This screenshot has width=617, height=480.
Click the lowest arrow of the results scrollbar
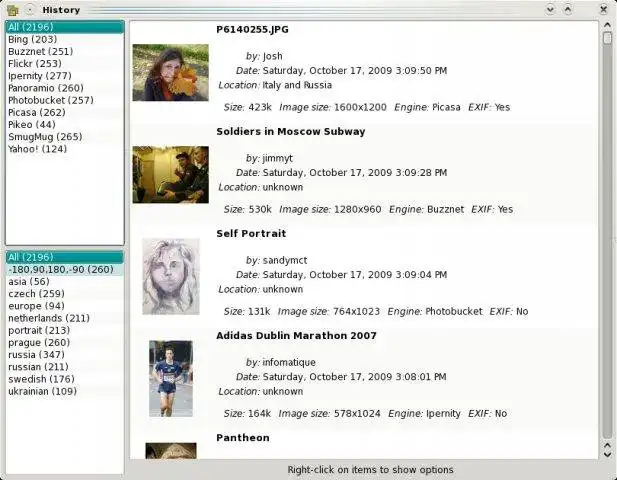click(x=607, y=454)
